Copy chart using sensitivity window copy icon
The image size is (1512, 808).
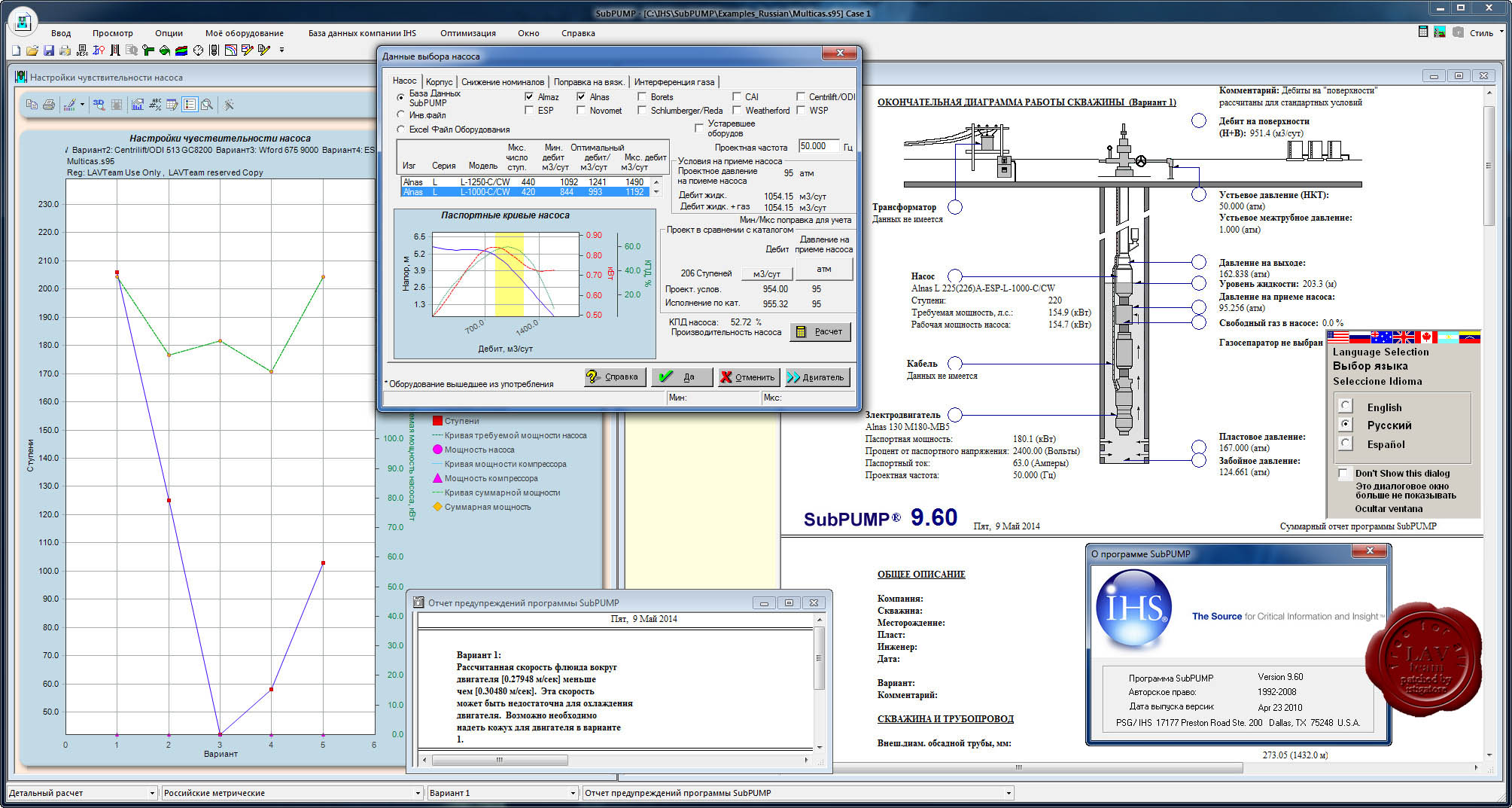coord(32,105)
